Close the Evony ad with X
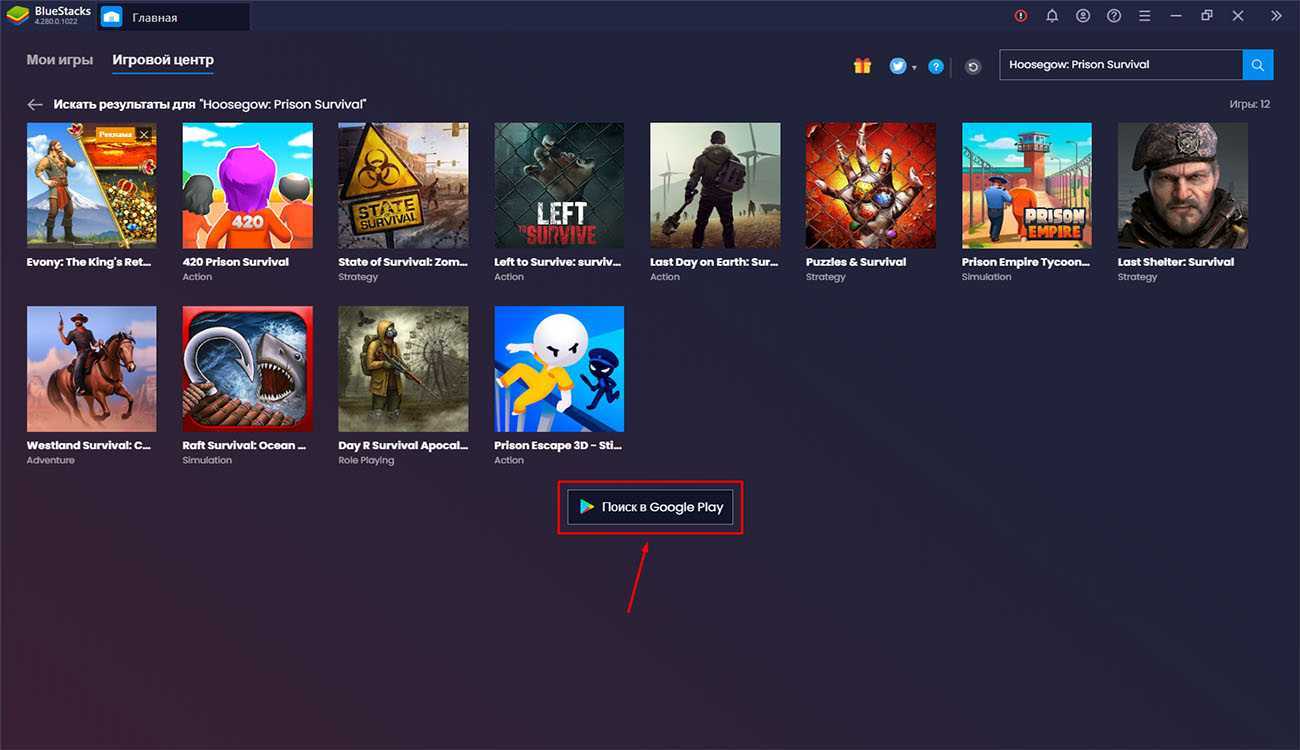This screenshot has width=1300, height=750. [144, 134]
